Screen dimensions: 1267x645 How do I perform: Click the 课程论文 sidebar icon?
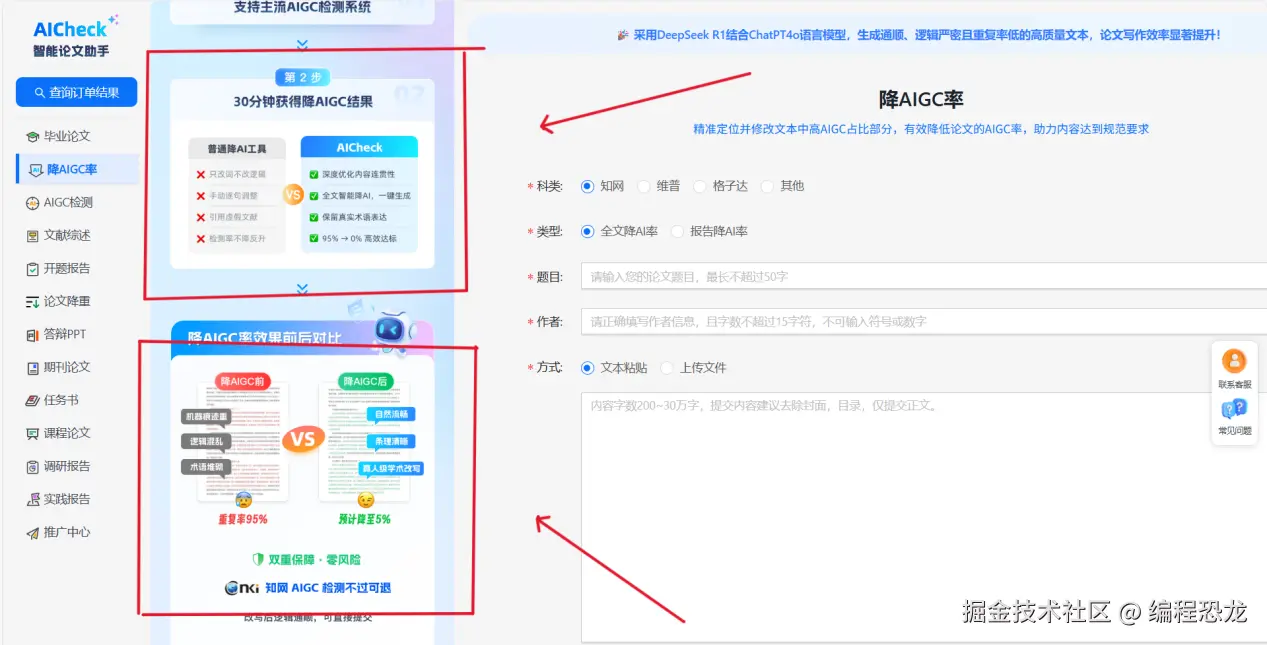point(33,433)
